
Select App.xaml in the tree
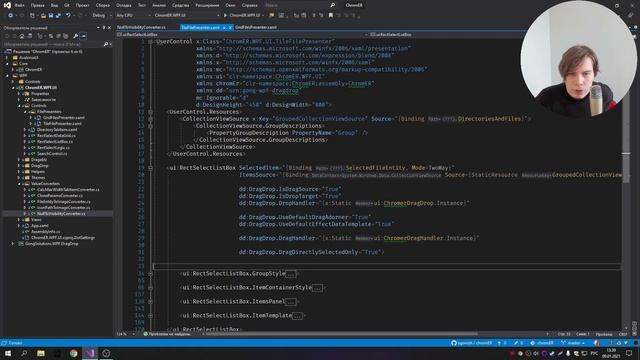pyautogui.click(x=40, y=225)
